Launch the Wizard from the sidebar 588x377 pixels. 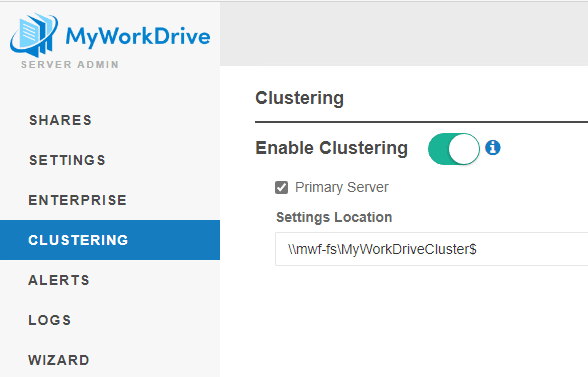coord(110,360)
